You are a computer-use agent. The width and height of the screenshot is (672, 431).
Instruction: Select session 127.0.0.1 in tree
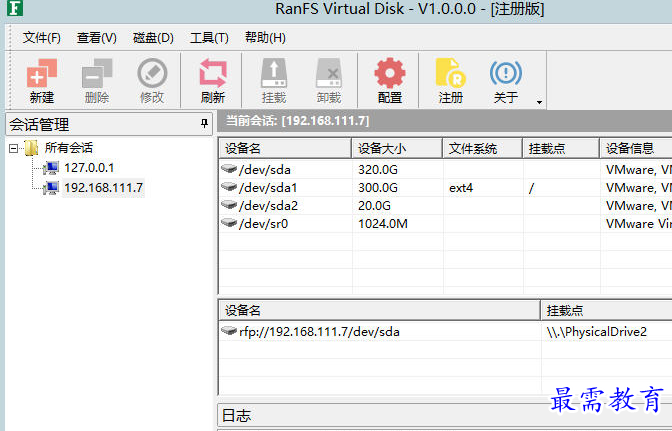(x=89, y=168)
